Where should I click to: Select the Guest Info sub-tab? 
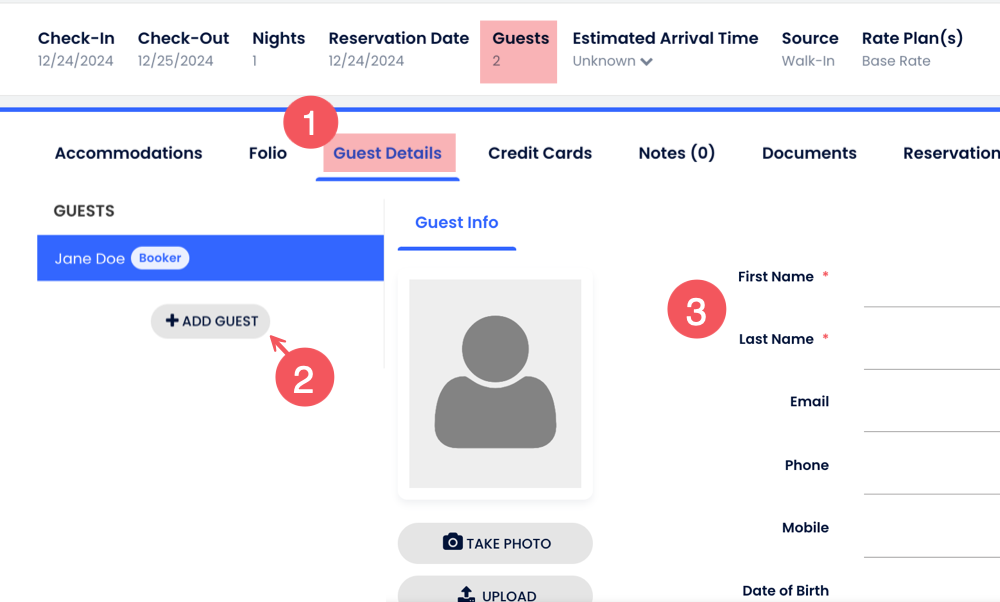[456, 223]
